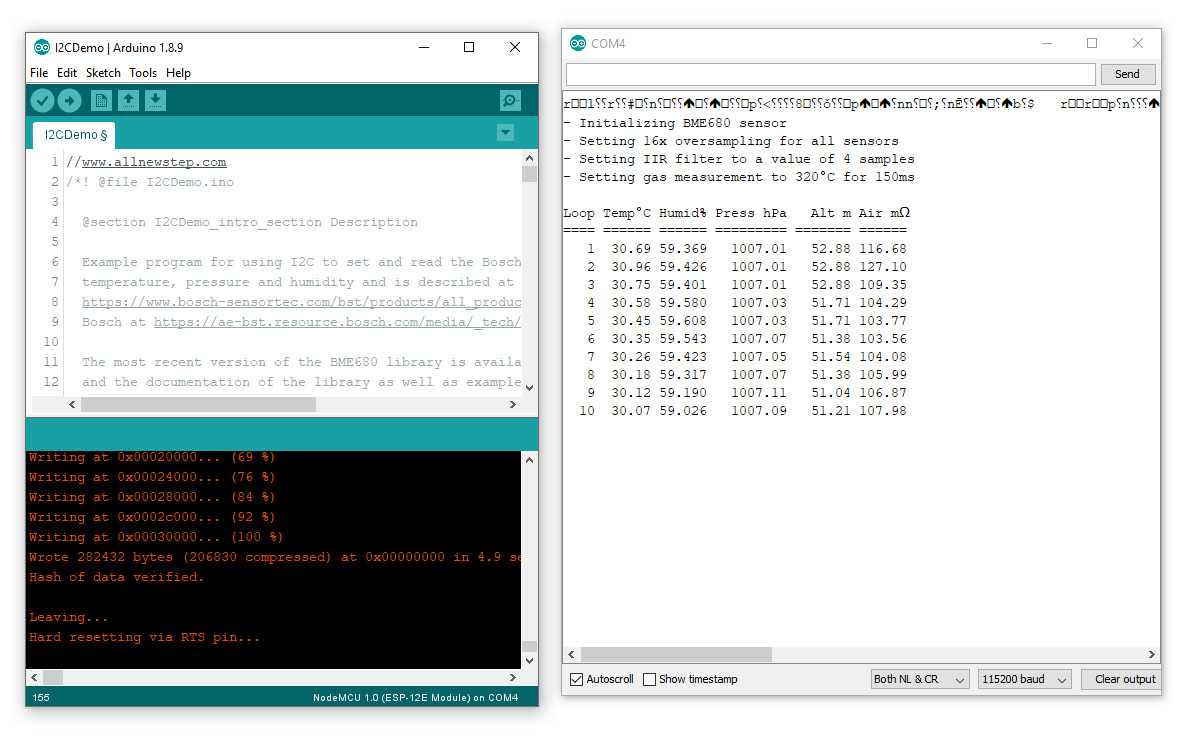
Task: Toggle the Autoscroll checkbox
Action: [576, 679]
